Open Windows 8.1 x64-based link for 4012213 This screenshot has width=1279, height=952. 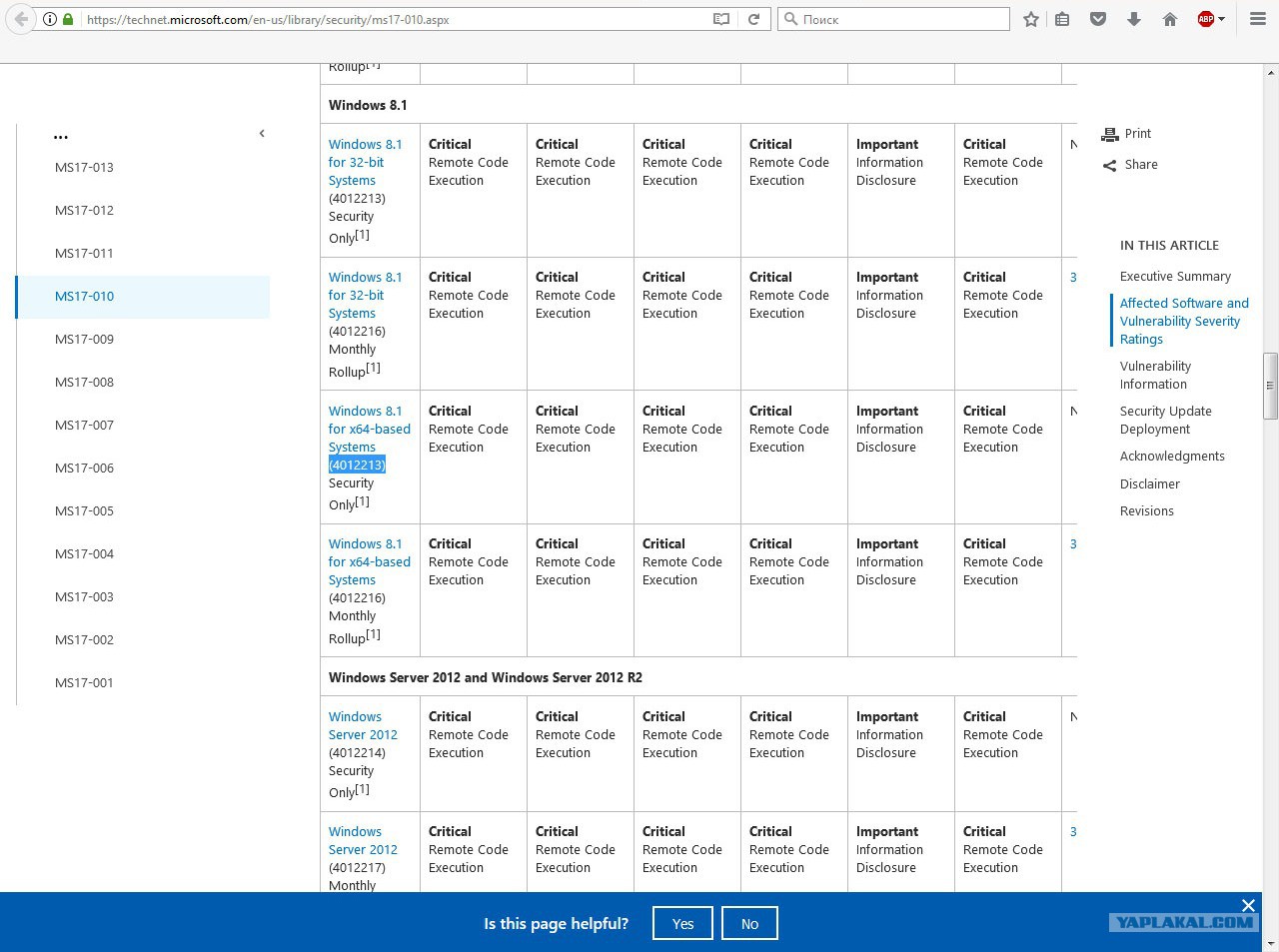[370, 429]
